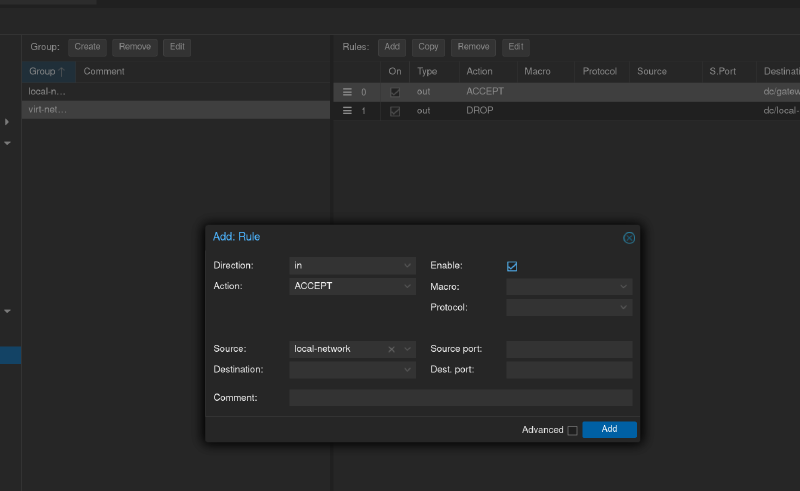800x491 pixels.
Task: Grab the drag handle of rule 0
Action: click(x=347, y=92)
